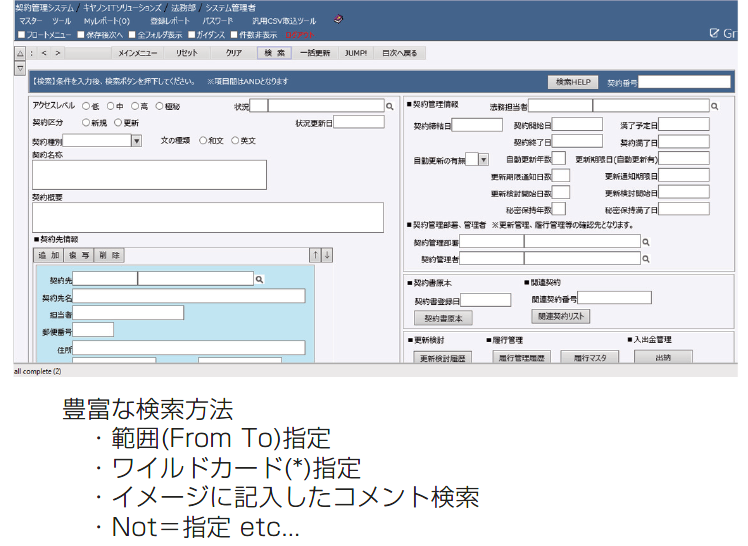Click the JUMP! button
The height and width of the screenshot is (546, 748).
356,53
